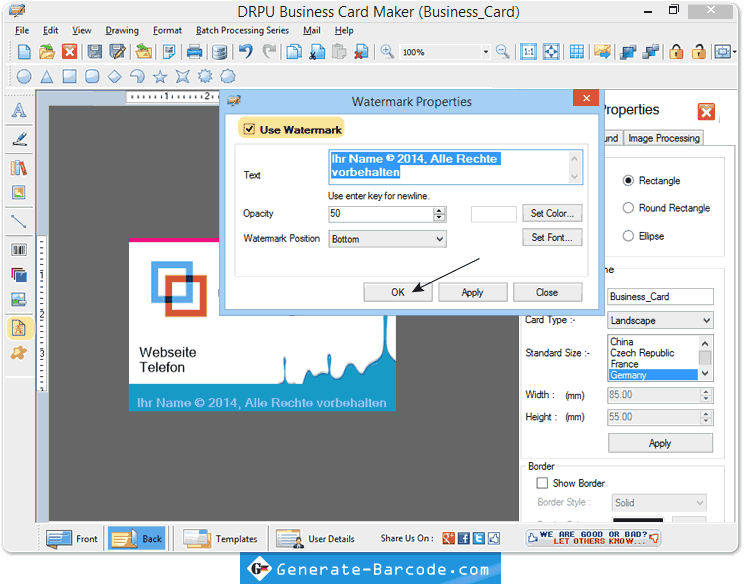Click the database icon in toolbar
744x584 pixels.
pos(219,52)
